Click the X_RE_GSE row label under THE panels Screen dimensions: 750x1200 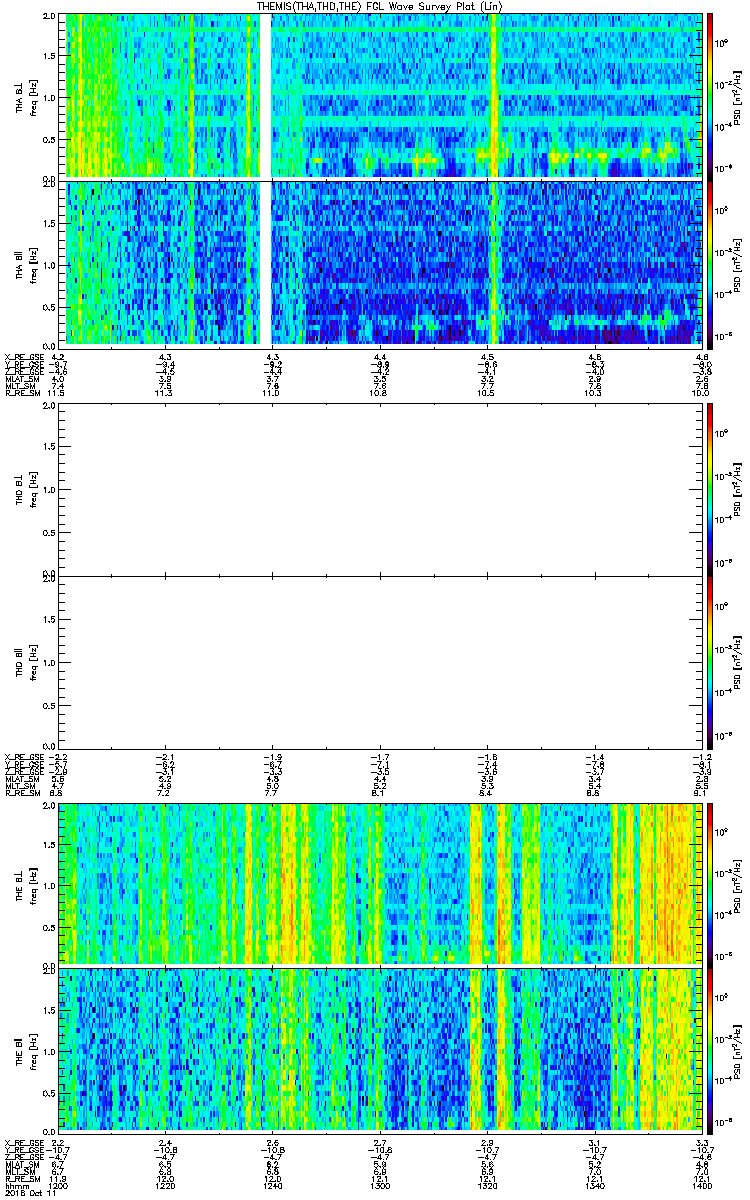pyautogui.click(x=23, y=1141)
